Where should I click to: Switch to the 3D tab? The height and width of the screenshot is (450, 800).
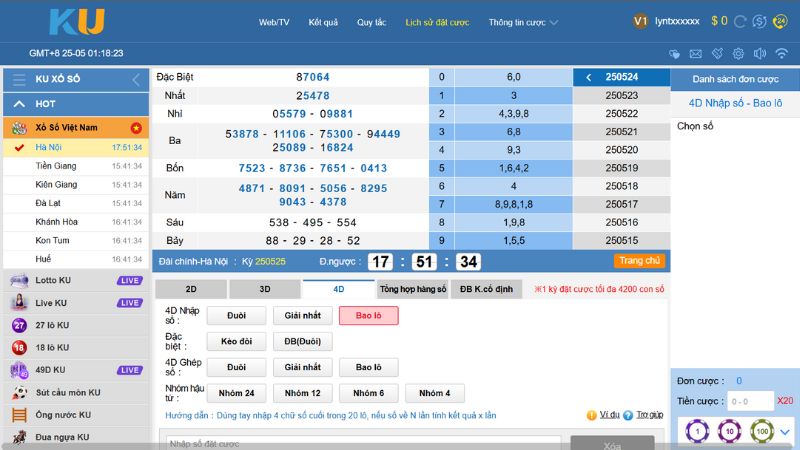tap(265, 289)
